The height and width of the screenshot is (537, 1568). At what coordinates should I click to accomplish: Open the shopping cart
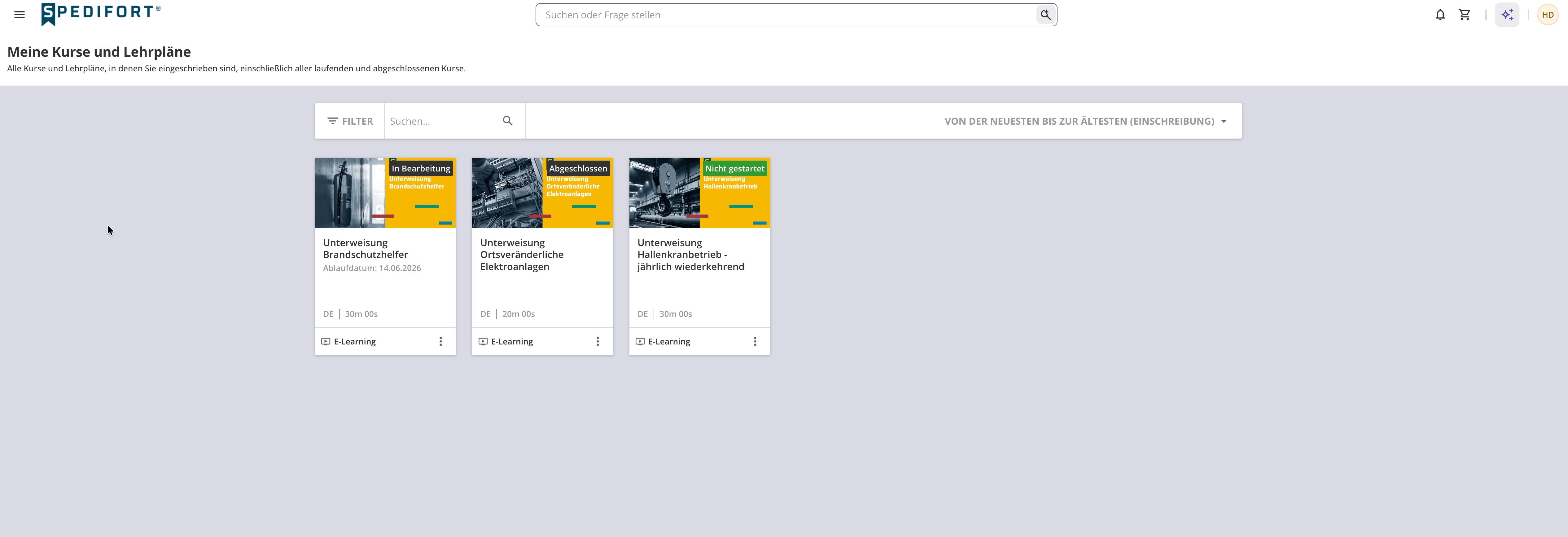coord(1465,15)
